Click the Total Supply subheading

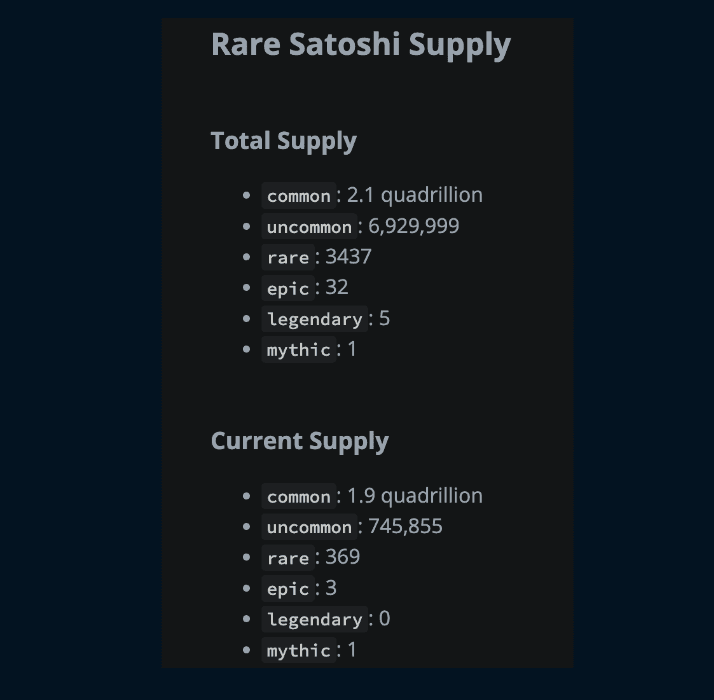click(x=283, y=141)
